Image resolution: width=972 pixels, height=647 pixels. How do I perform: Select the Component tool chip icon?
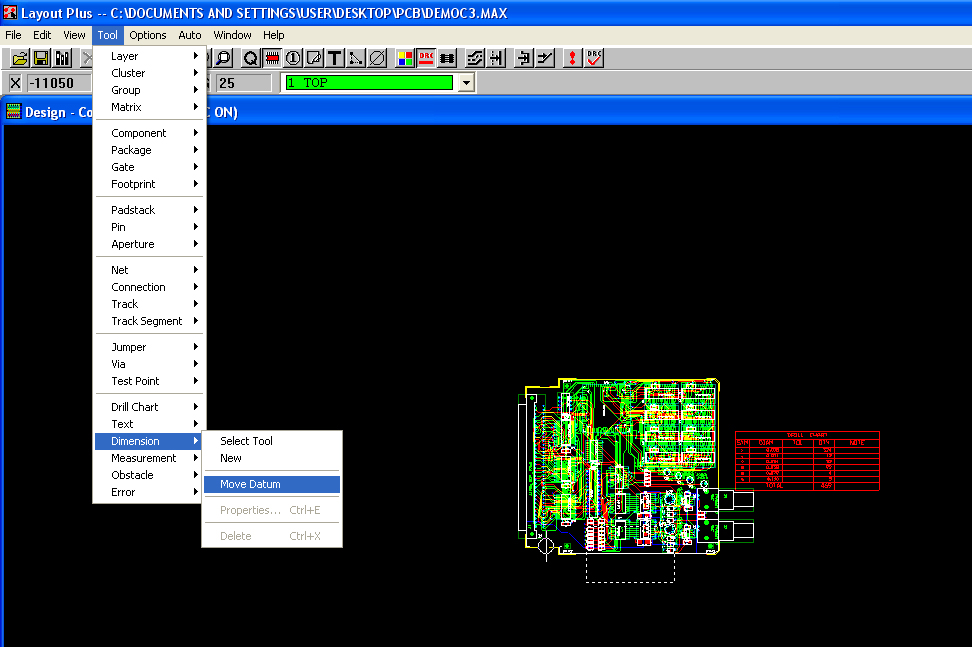[271, 59]
